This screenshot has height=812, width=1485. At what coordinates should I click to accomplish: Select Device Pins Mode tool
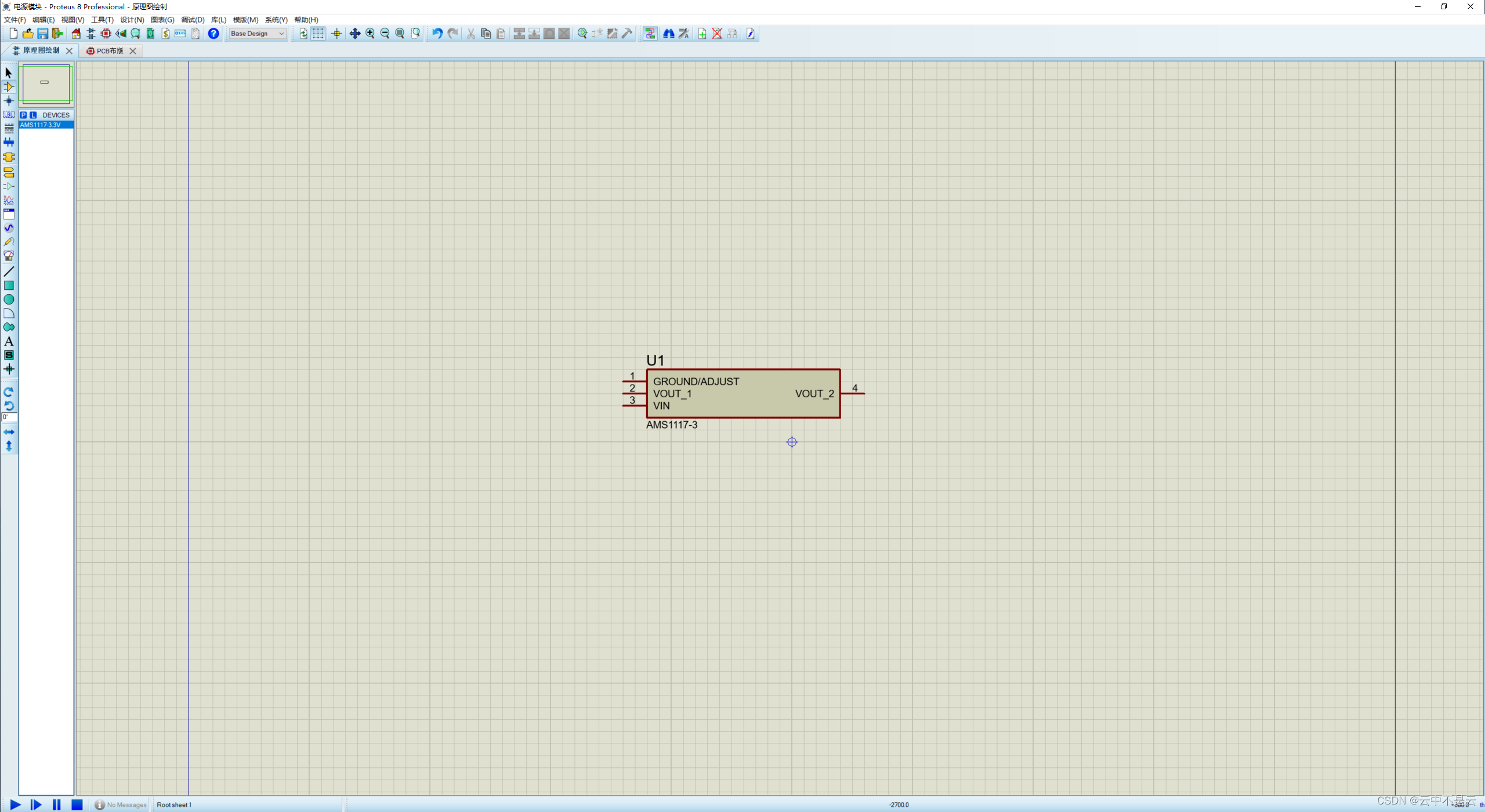[x=9, y=186]
